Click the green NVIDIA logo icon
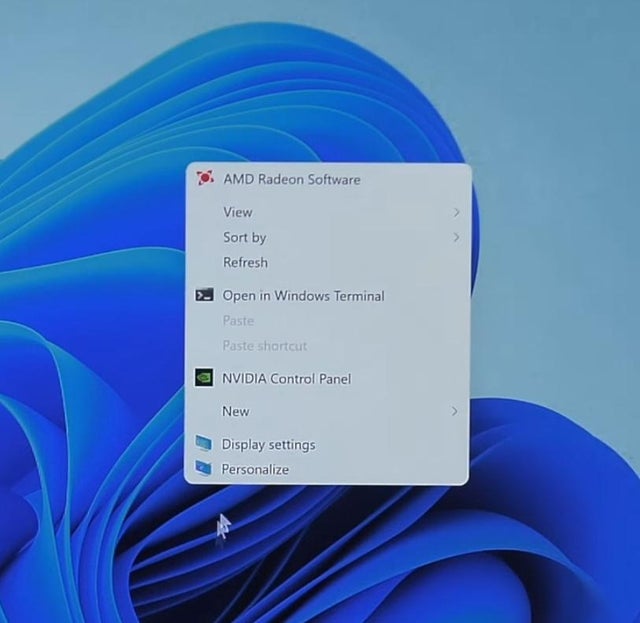 point(204,378)
